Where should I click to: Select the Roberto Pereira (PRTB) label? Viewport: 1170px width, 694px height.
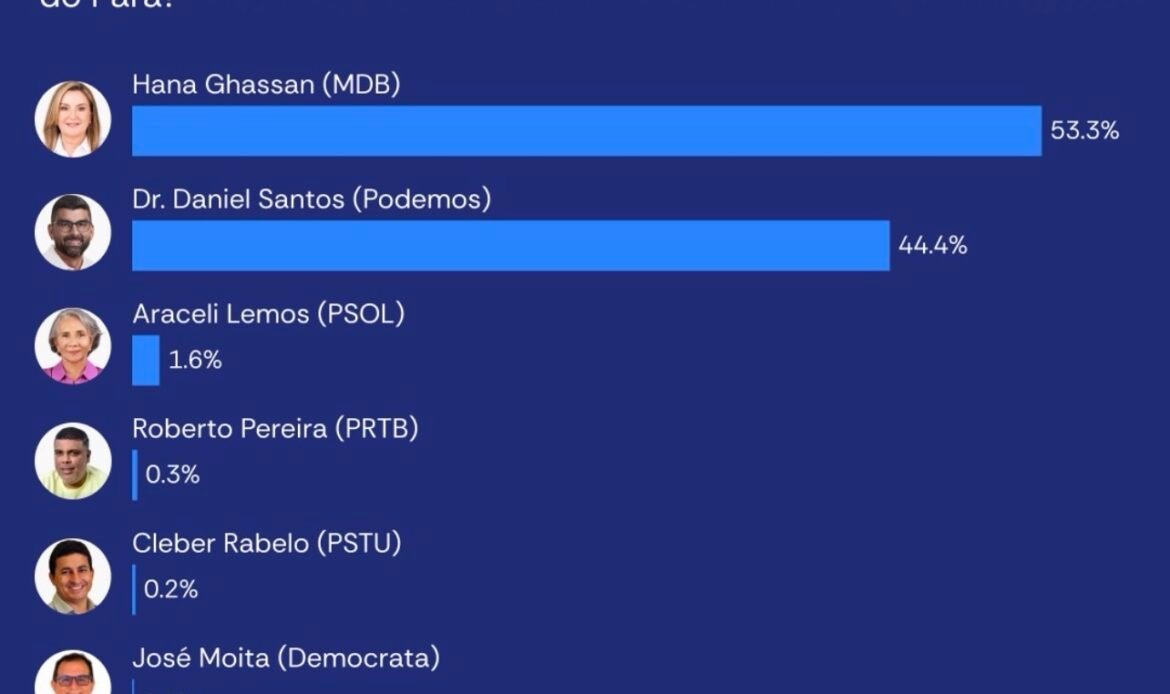coord(275,429)
